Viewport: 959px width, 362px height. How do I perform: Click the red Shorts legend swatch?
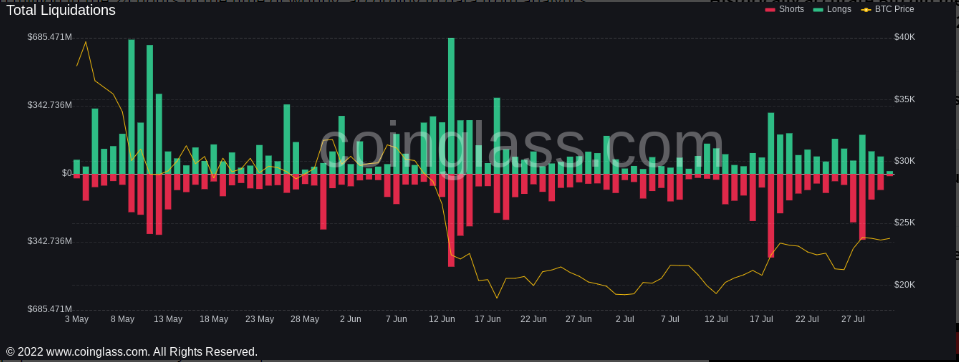click(771, 9)
